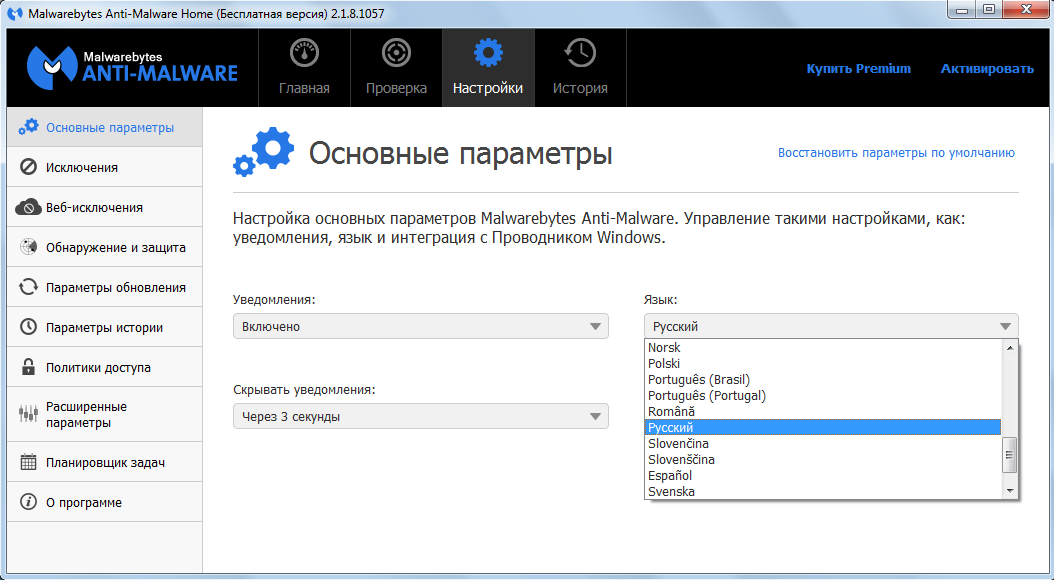Screen dimensions: 1054x580
Task: Click the Политики доступа padlock icon
Action: point(28,367)
